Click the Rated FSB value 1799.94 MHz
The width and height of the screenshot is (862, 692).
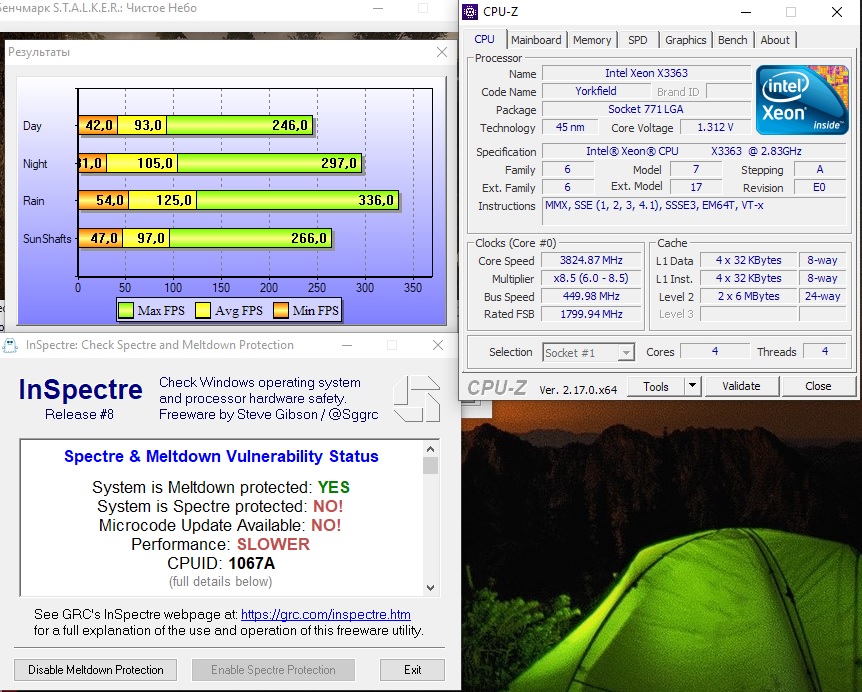click(x=591, y=314)
